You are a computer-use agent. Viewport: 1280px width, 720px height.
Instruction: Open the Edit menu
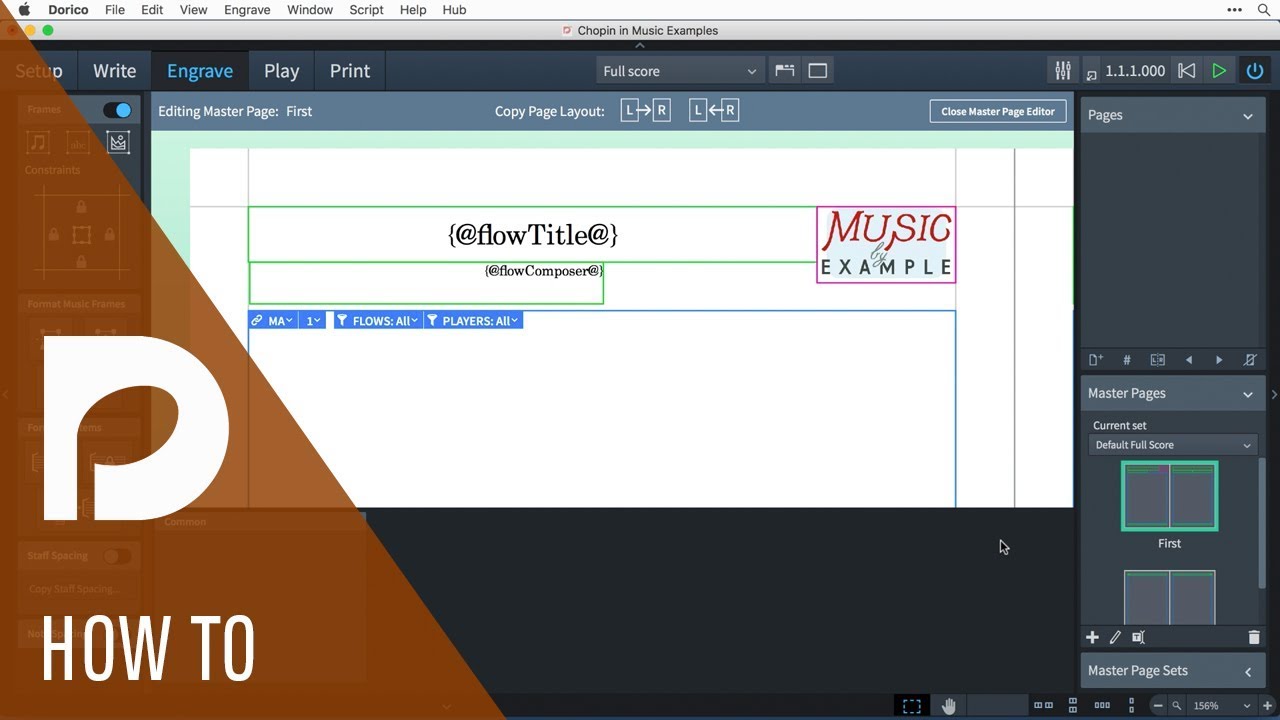pos(152,10)
